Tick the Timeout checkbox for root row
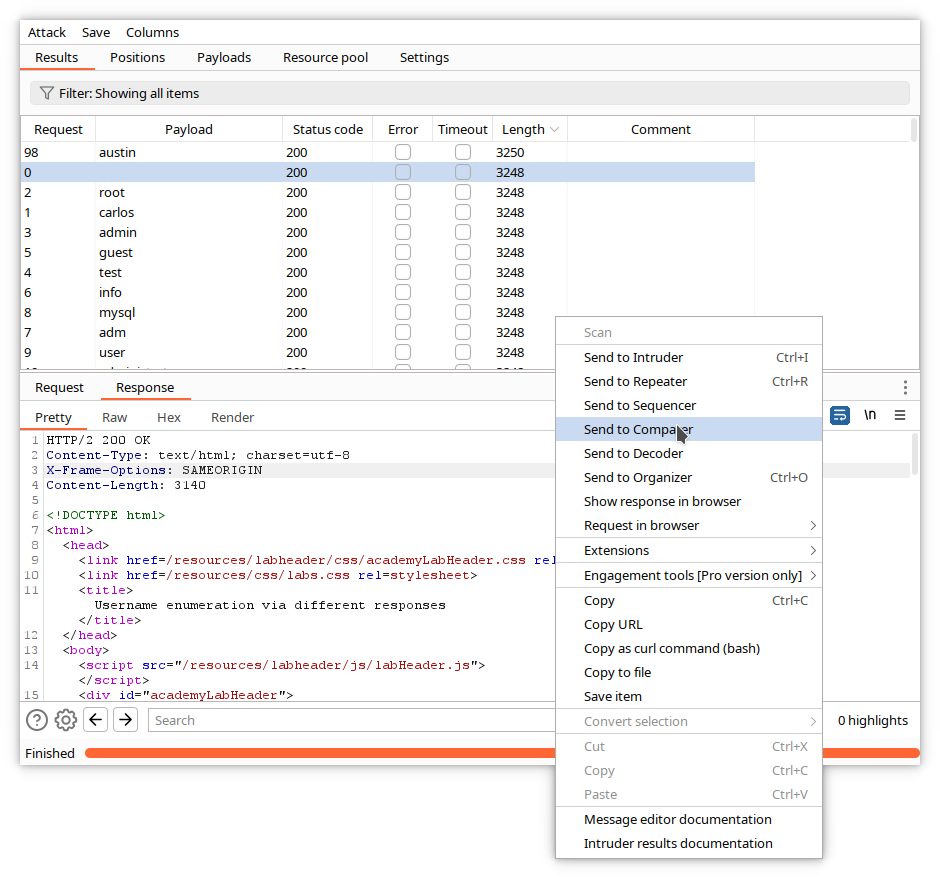The height and width of the screenshot is (879, 940). pos(463,193)
